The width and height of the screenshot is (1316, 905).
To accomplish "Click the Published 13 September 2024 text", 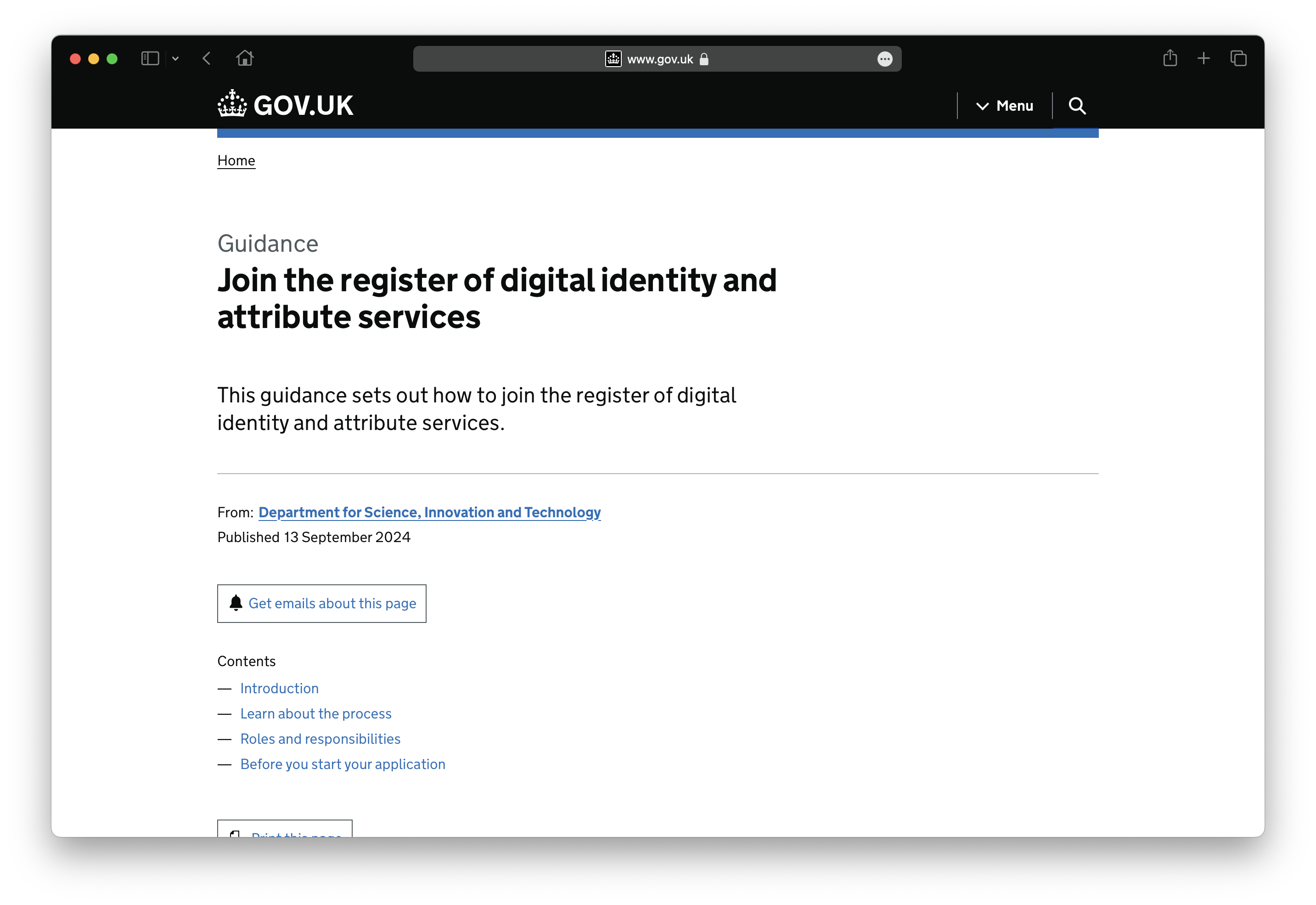I will click(x=314, y=537).
